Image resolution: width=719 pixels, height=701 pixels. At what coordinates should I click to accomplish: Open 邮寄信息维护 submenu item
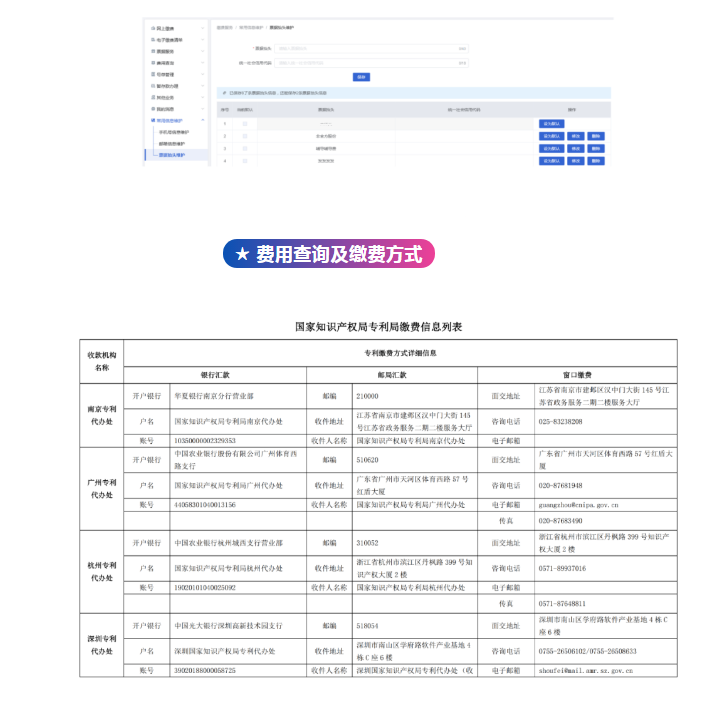tap(172, 144)
